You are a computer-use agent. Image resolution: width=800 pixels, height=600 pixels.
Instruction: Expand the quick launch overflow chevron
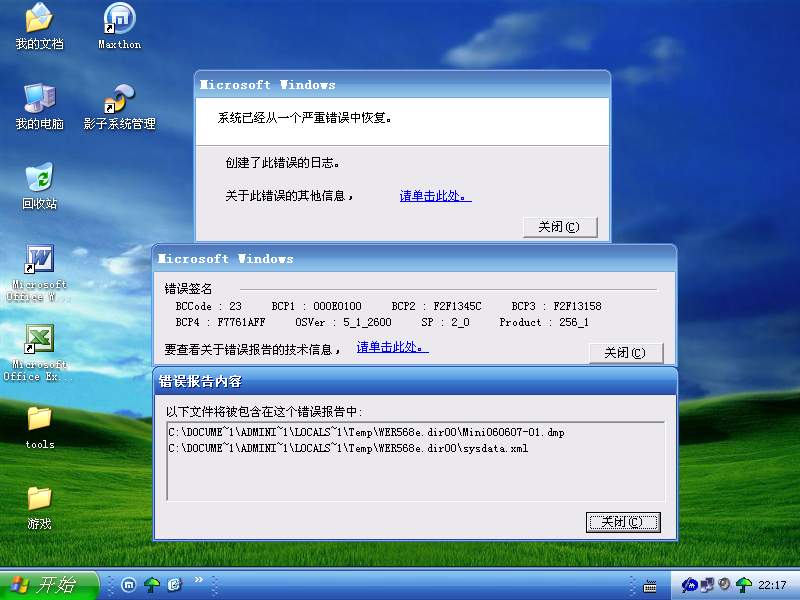[198, 580]
